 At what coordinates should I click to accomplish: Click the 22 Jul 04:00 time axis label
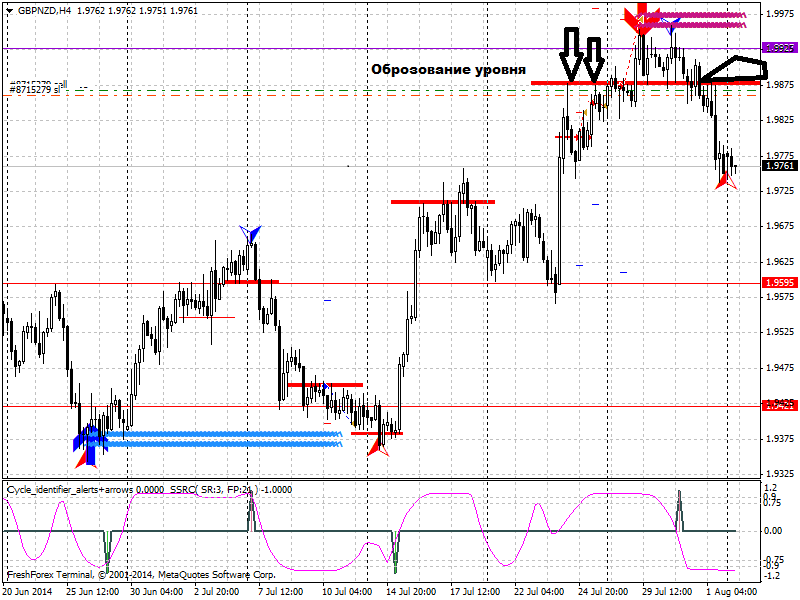(539, 592)
